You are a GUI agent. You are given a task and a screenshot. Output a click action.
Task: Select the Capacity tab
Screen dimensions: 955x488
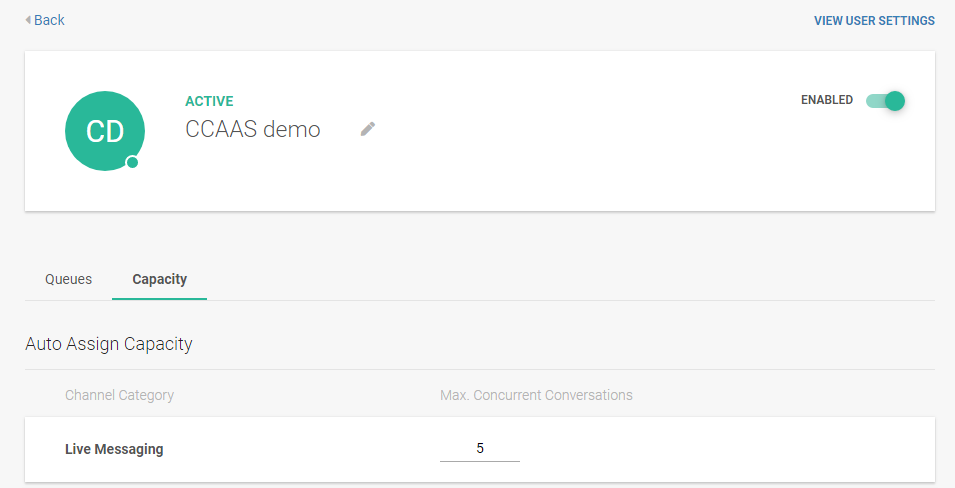click(x=159, y=279)
